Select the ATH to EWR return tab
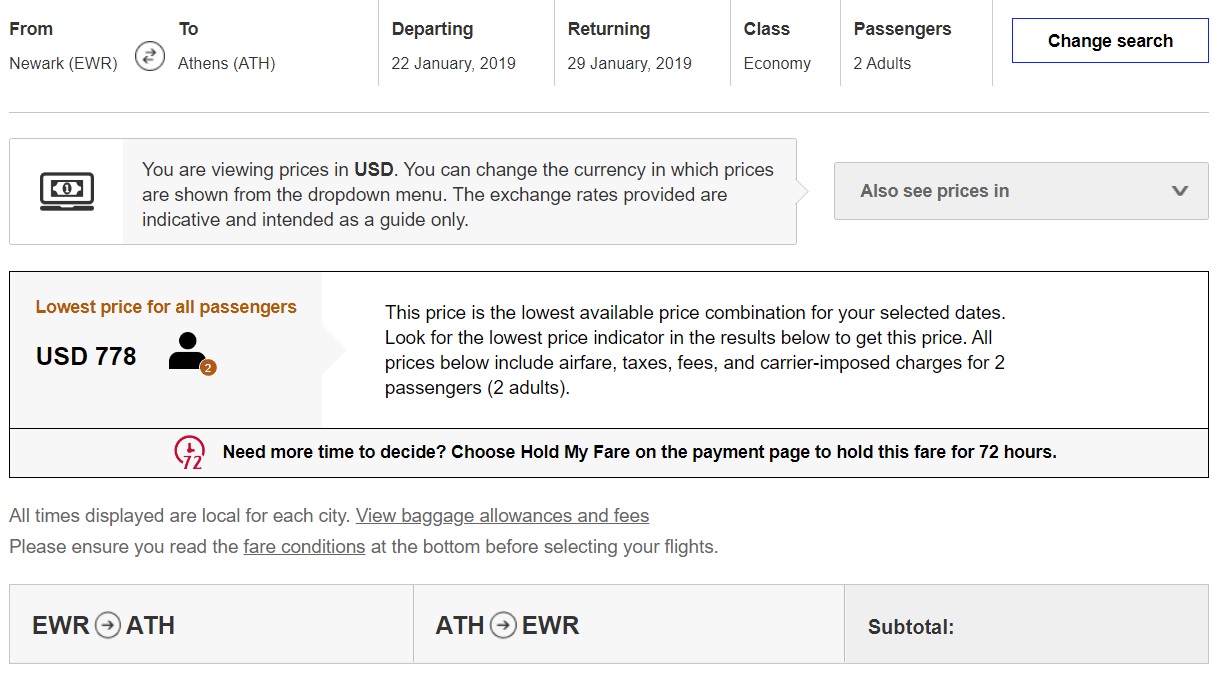The height and width of the screenshot is (674, 1218). [x=628, y=624]
